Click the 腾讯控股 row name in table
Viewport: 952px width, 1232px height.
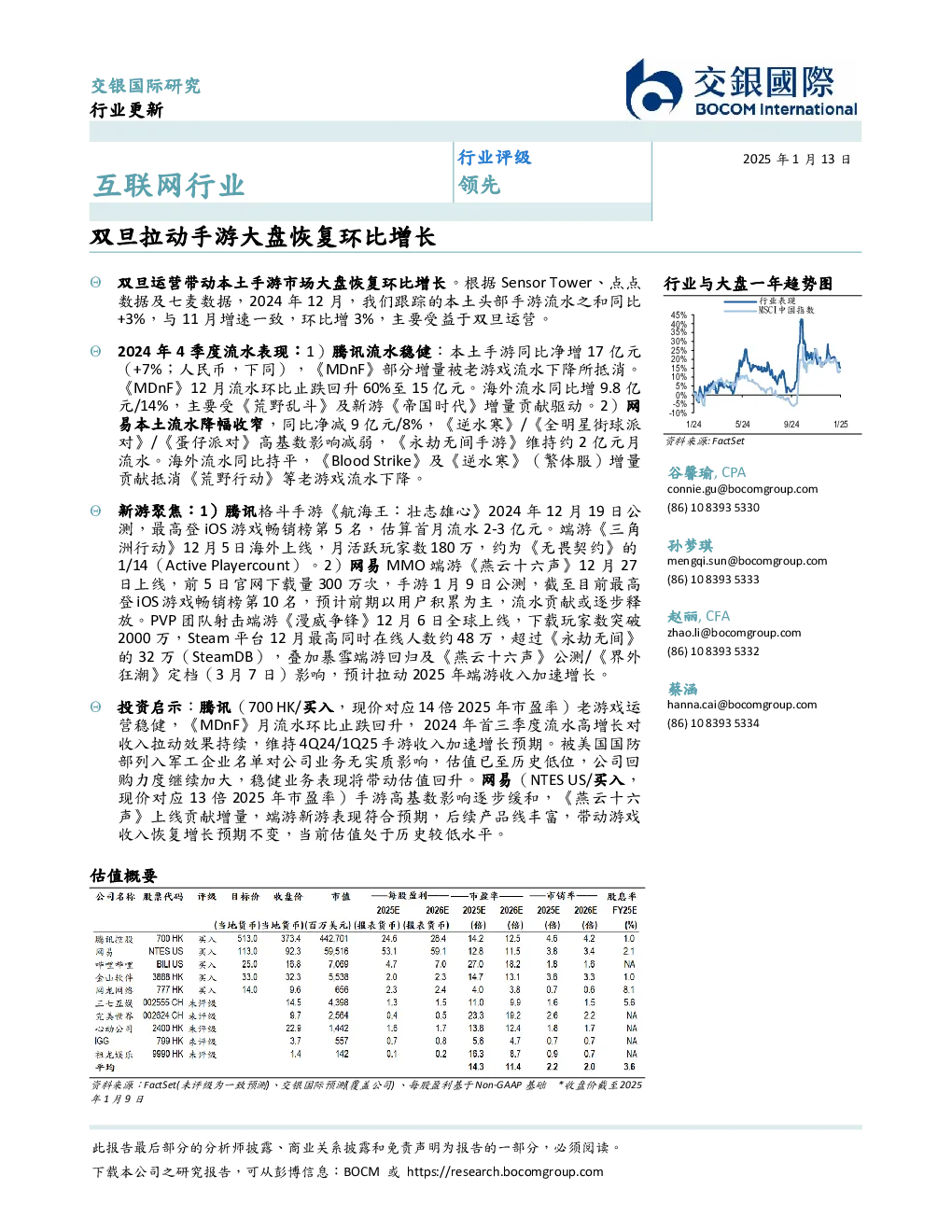tap(114, 939)
